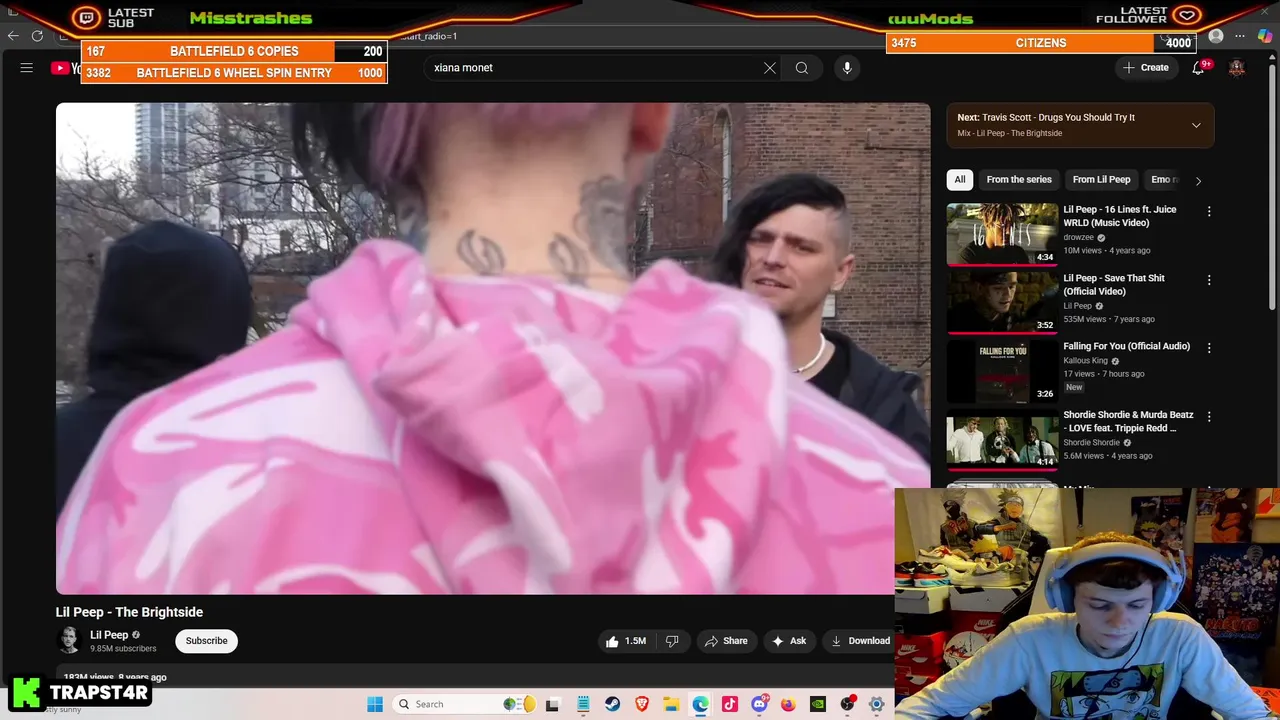This screenshot has width=1280, height=720.
Task: Open the NVIDIA app from the taskbar
Action: tap(818, 704)
